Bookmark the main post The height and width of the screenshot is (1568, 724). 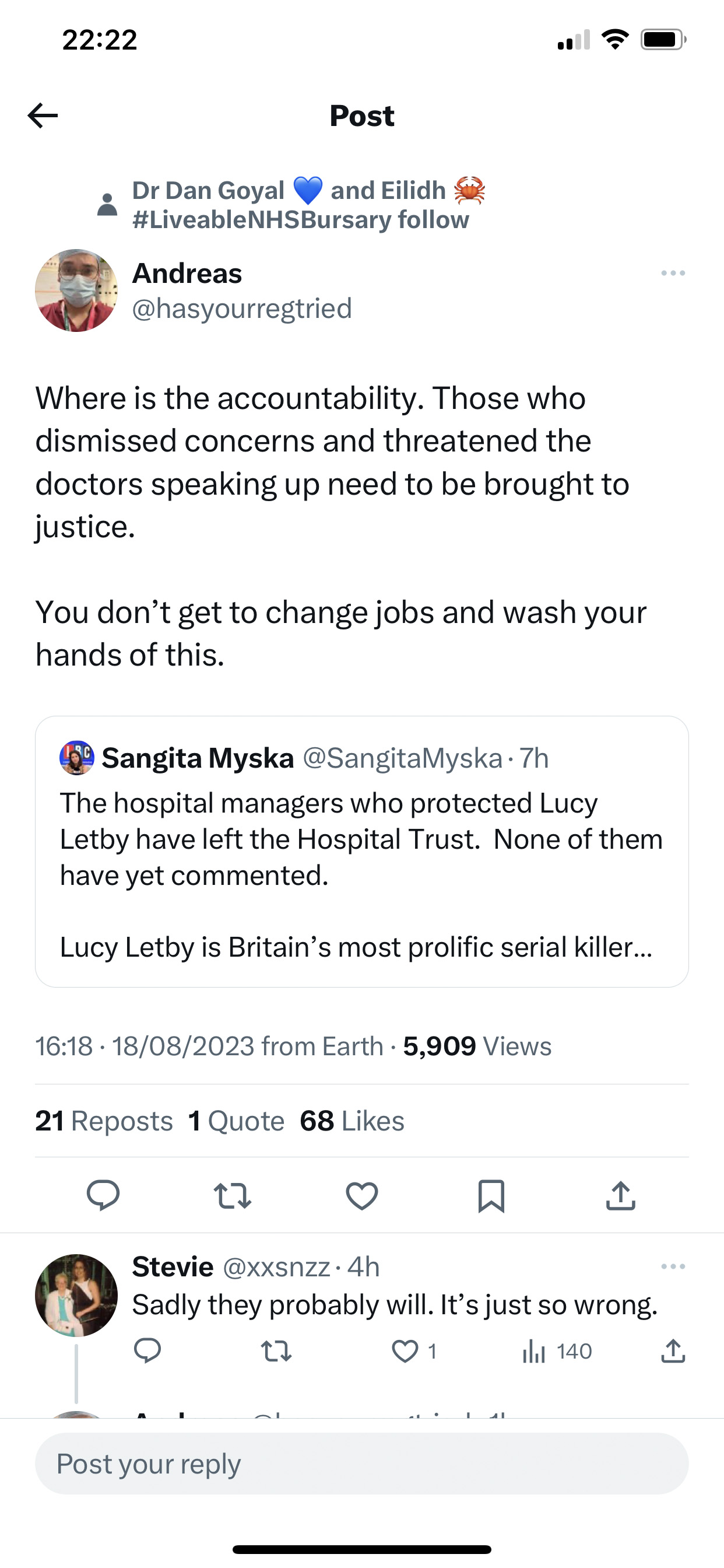(491, 1196)
